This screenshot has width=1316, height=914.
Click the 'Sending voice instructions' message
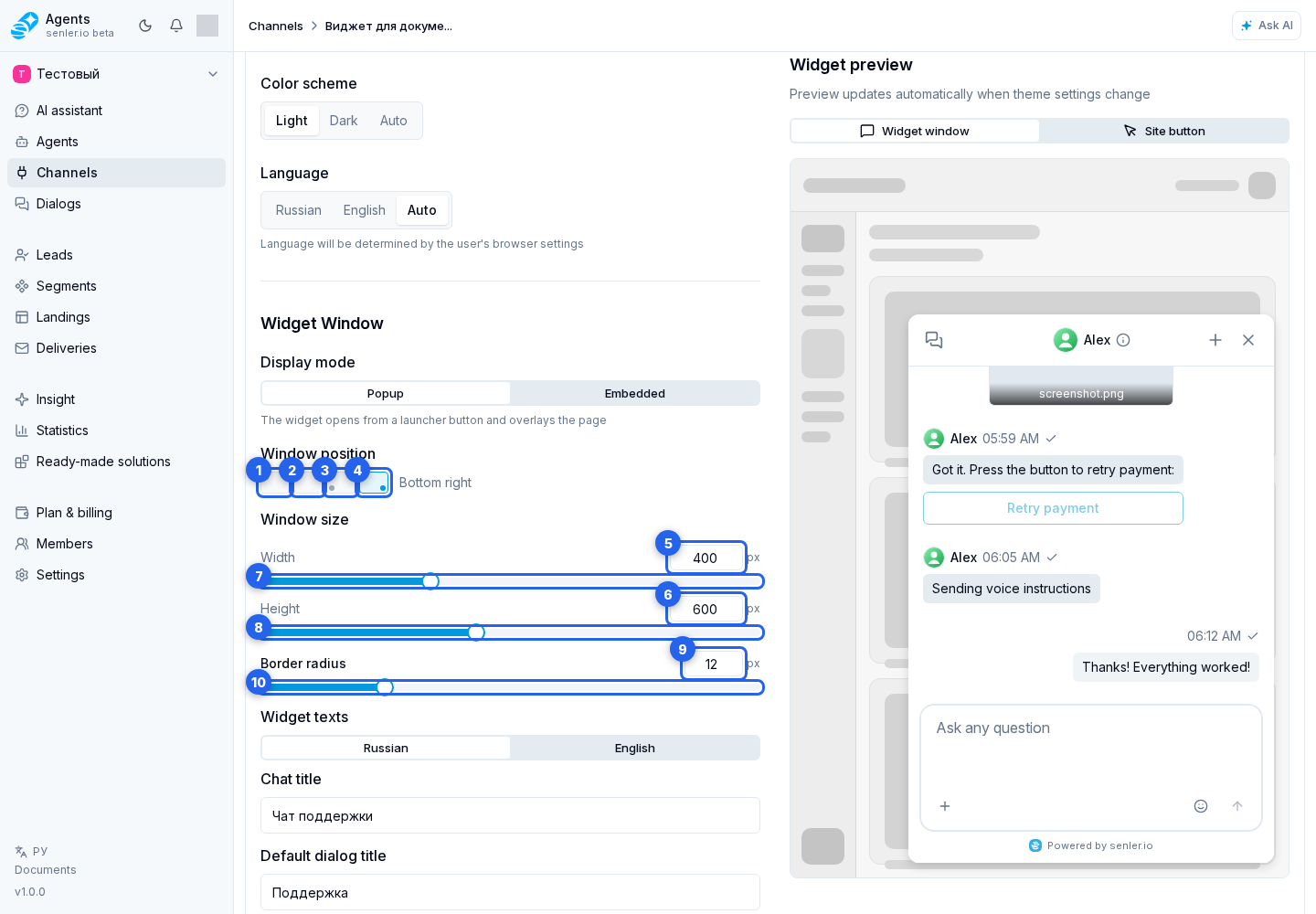click(x=1012, y=589)
